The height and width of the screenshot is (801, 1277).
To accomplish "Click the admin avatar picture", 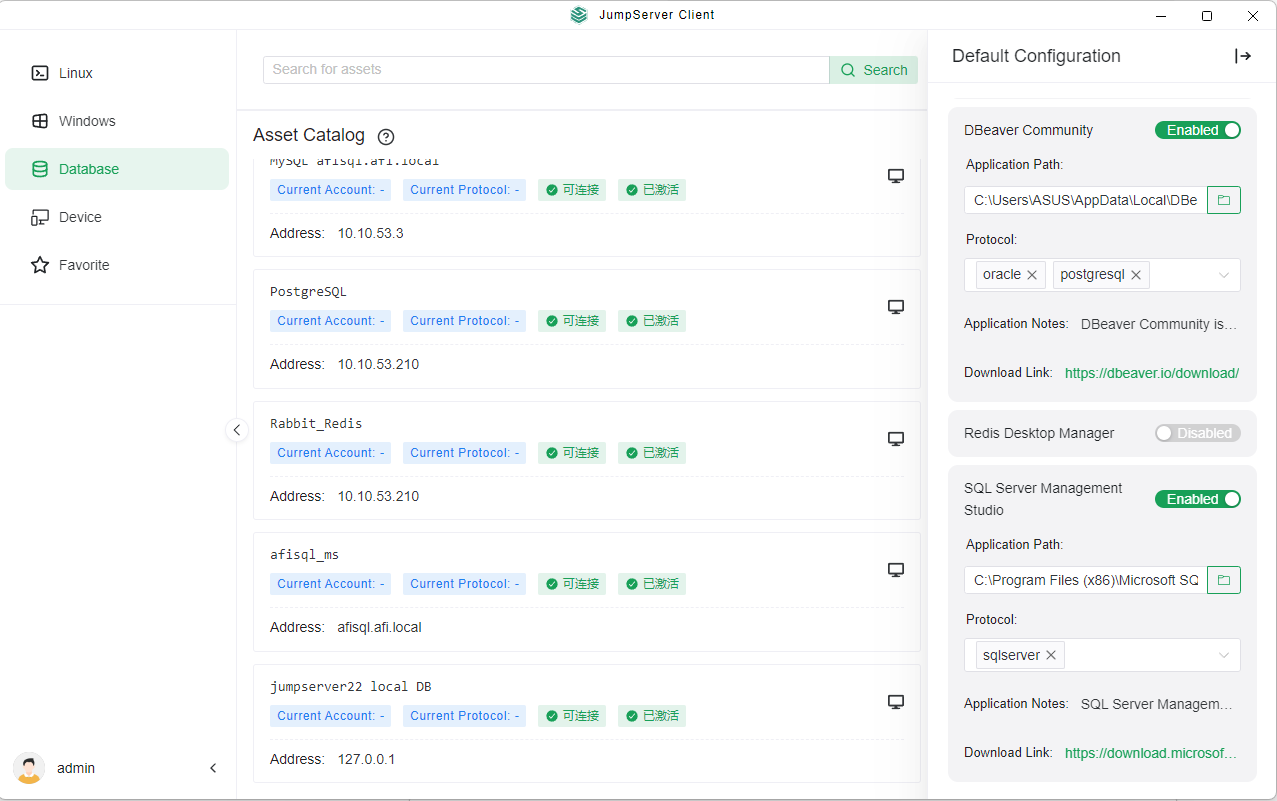I will [29, 768].
